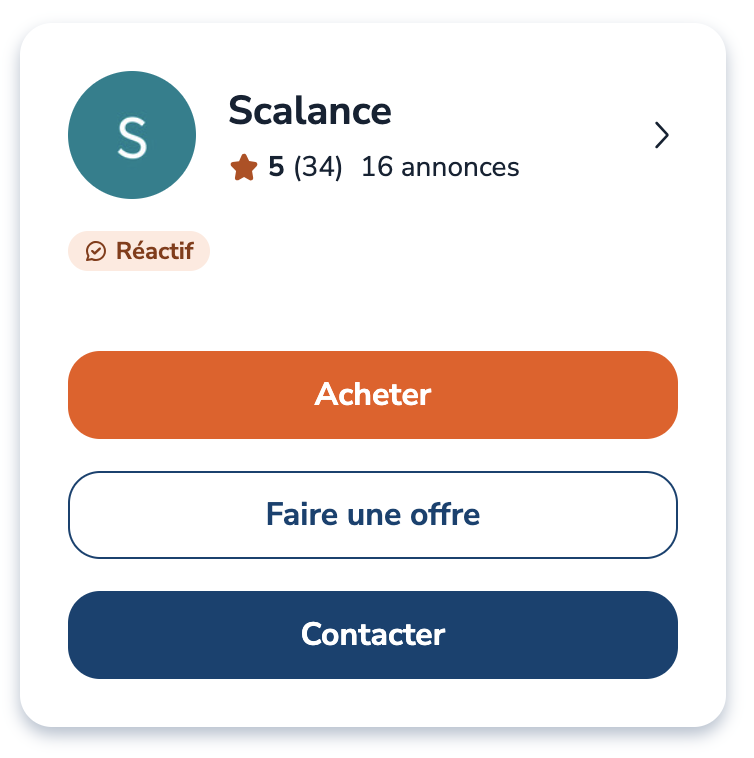Click the orange star rating icon

pyautogui.click(x=243, y=167)
